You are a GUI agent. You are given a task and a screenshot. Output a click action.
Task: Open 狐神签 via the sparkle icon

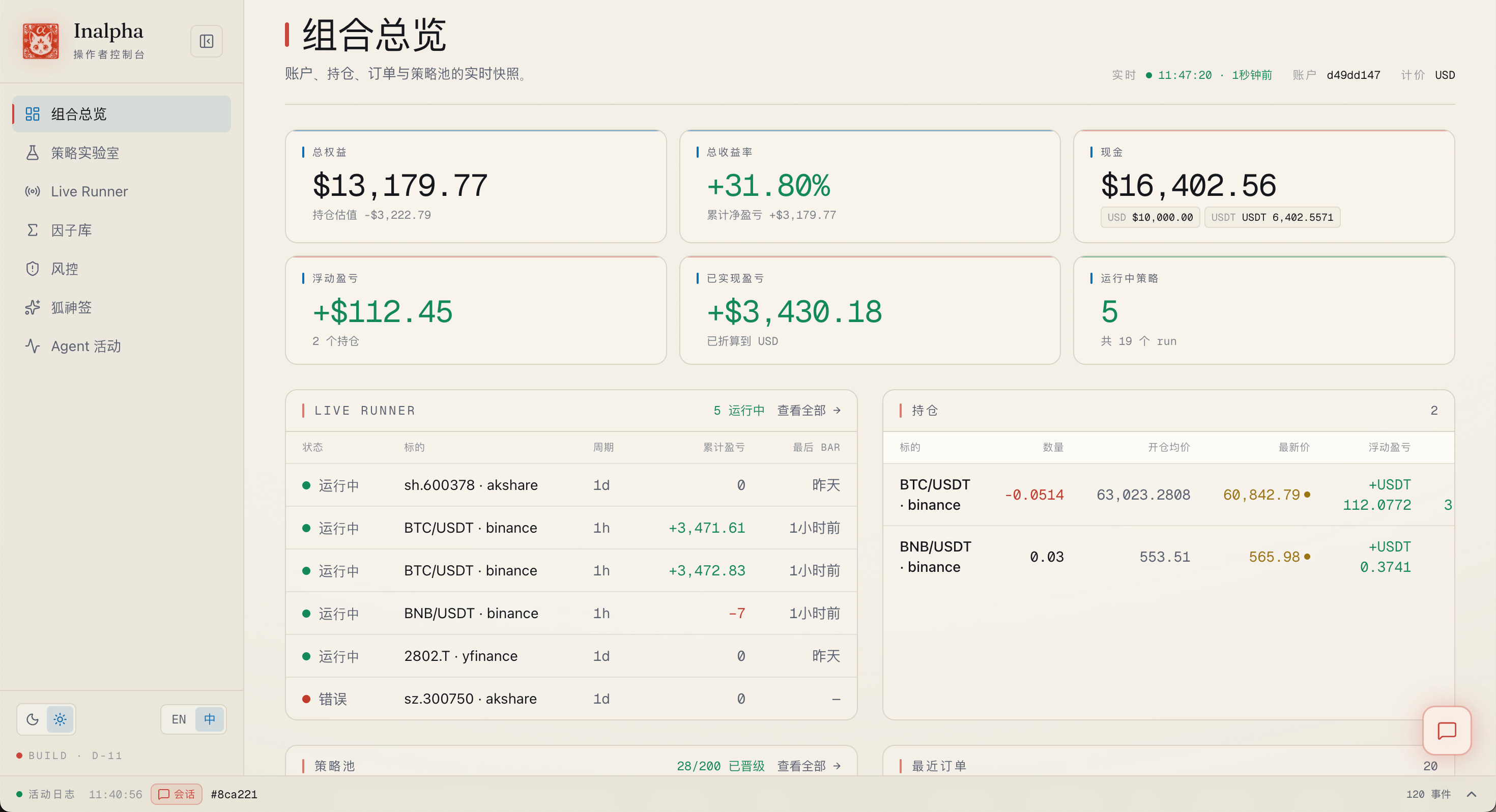click(x=33, y=307)
